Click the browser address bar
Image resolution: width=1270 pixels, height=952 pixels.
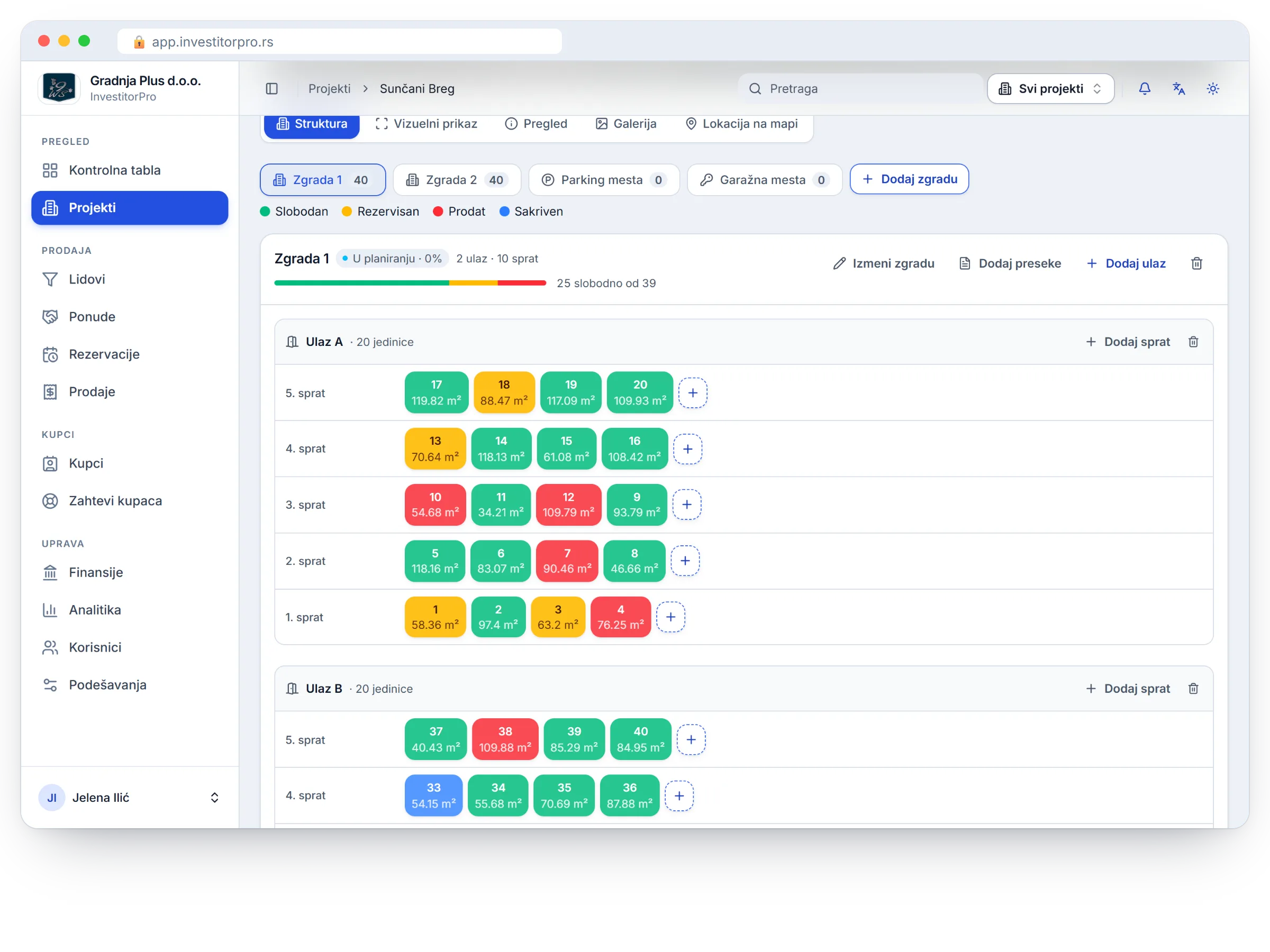(x=339, y=42)
